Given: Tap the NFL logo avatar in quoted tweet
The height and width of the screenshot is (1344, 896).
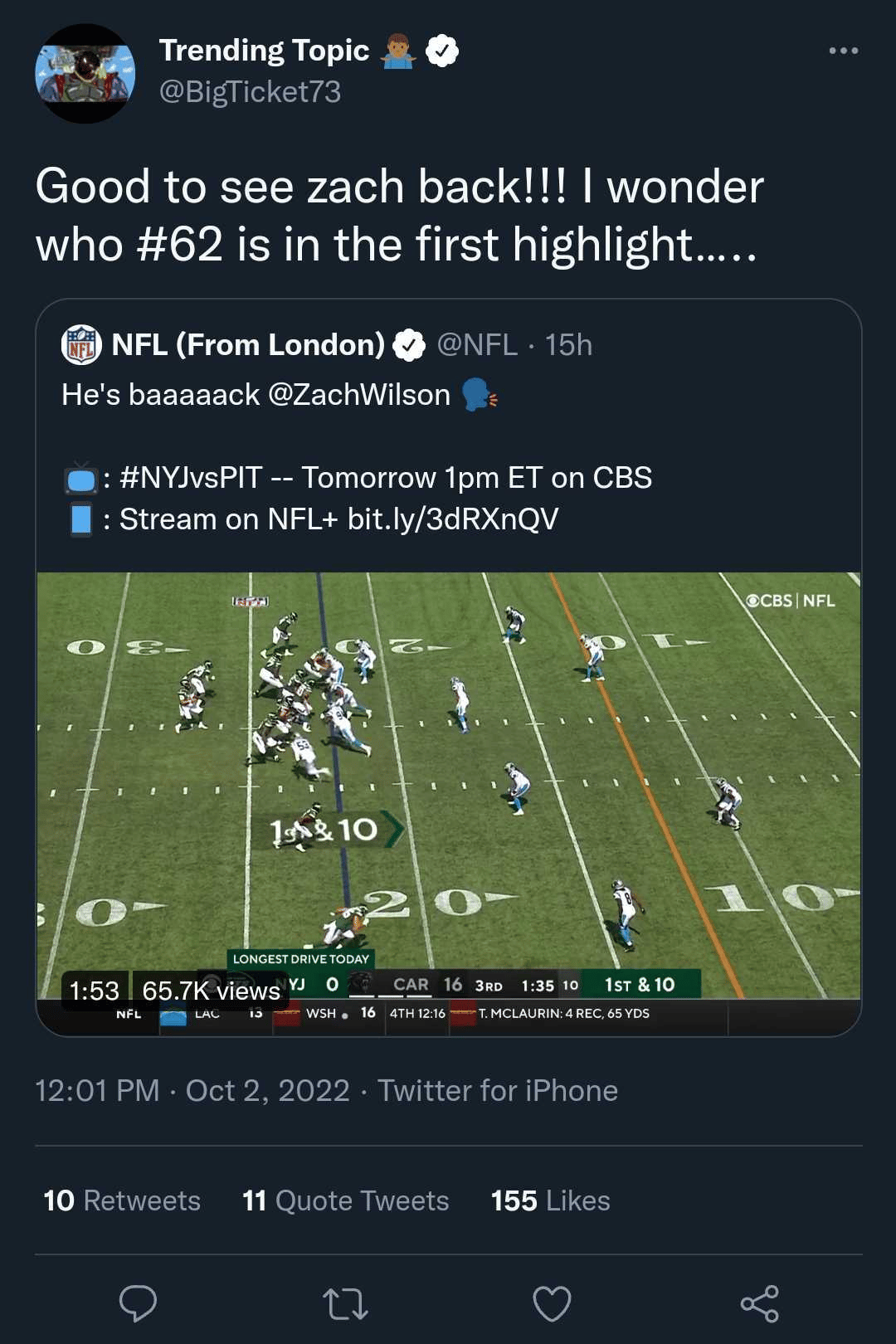Looking at the screenshot, I should pyautogui.click(x=81, y=345).
